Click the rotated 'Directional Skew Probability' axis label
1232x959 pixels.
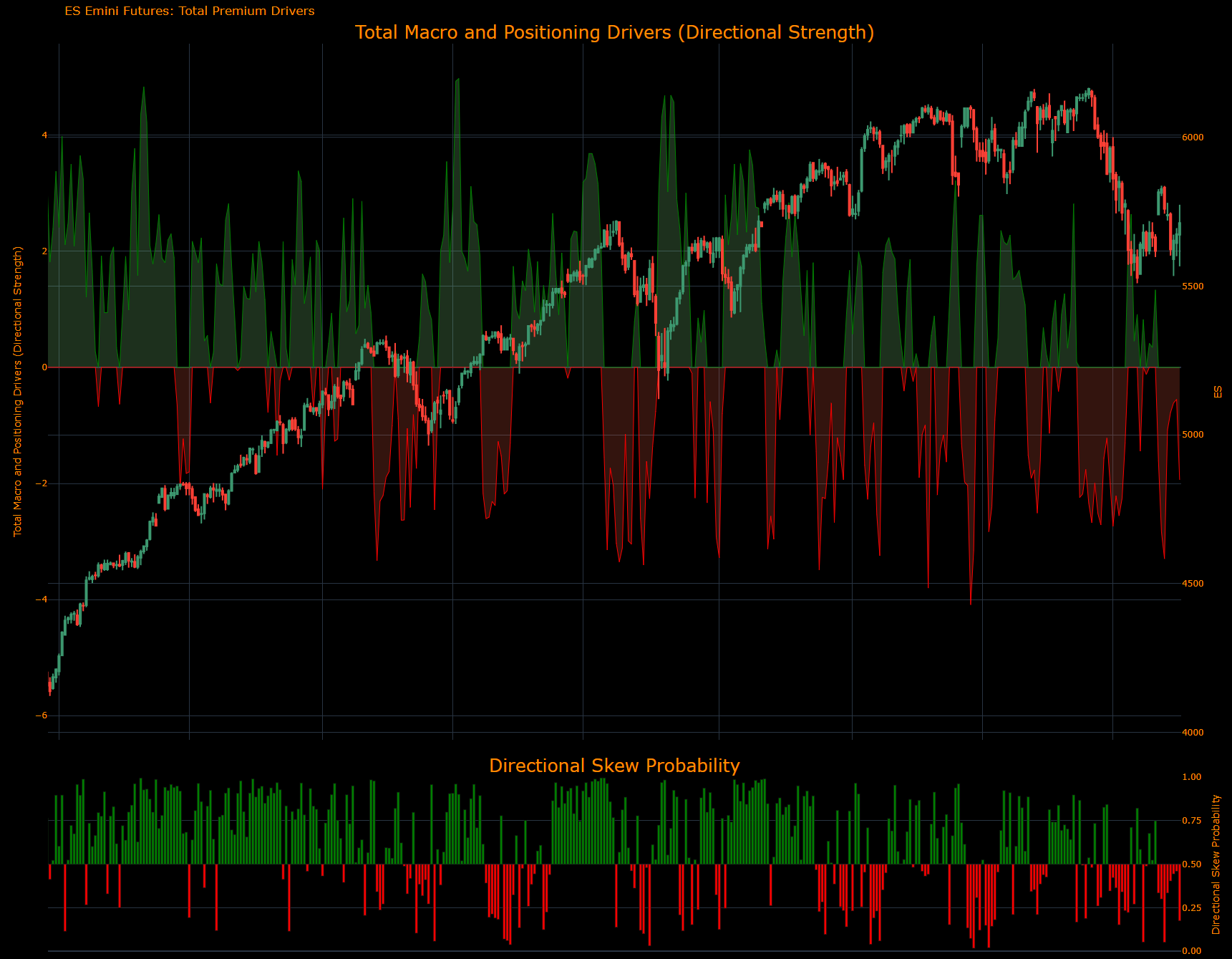1216,864
